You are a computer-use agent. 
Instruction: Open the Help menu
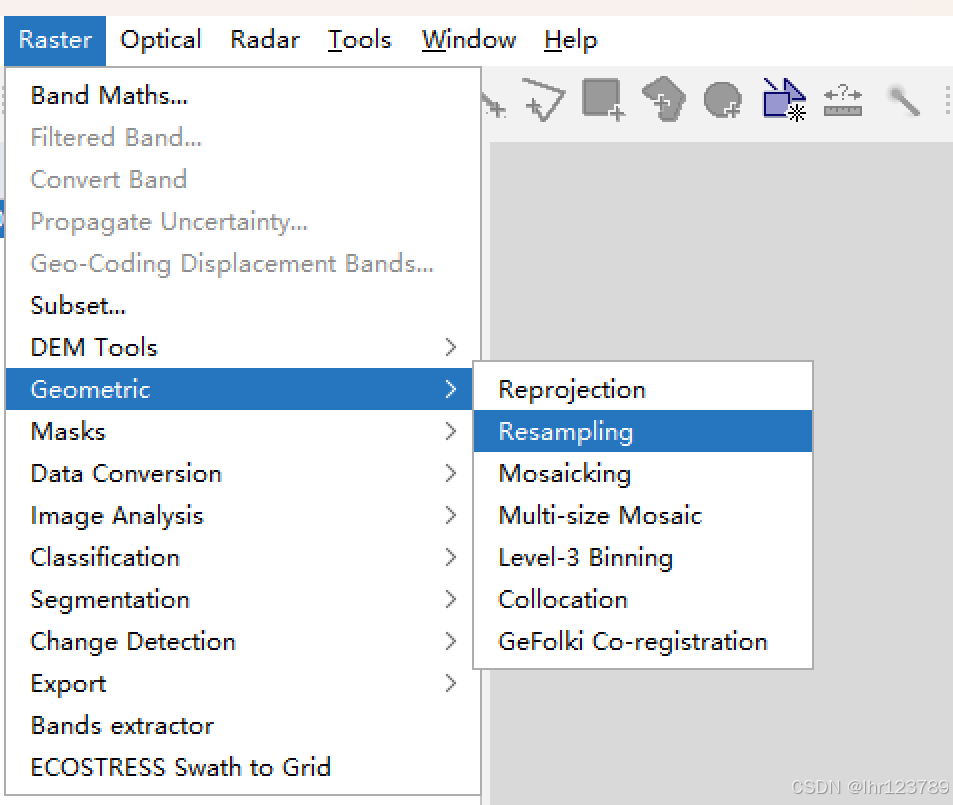571,40
